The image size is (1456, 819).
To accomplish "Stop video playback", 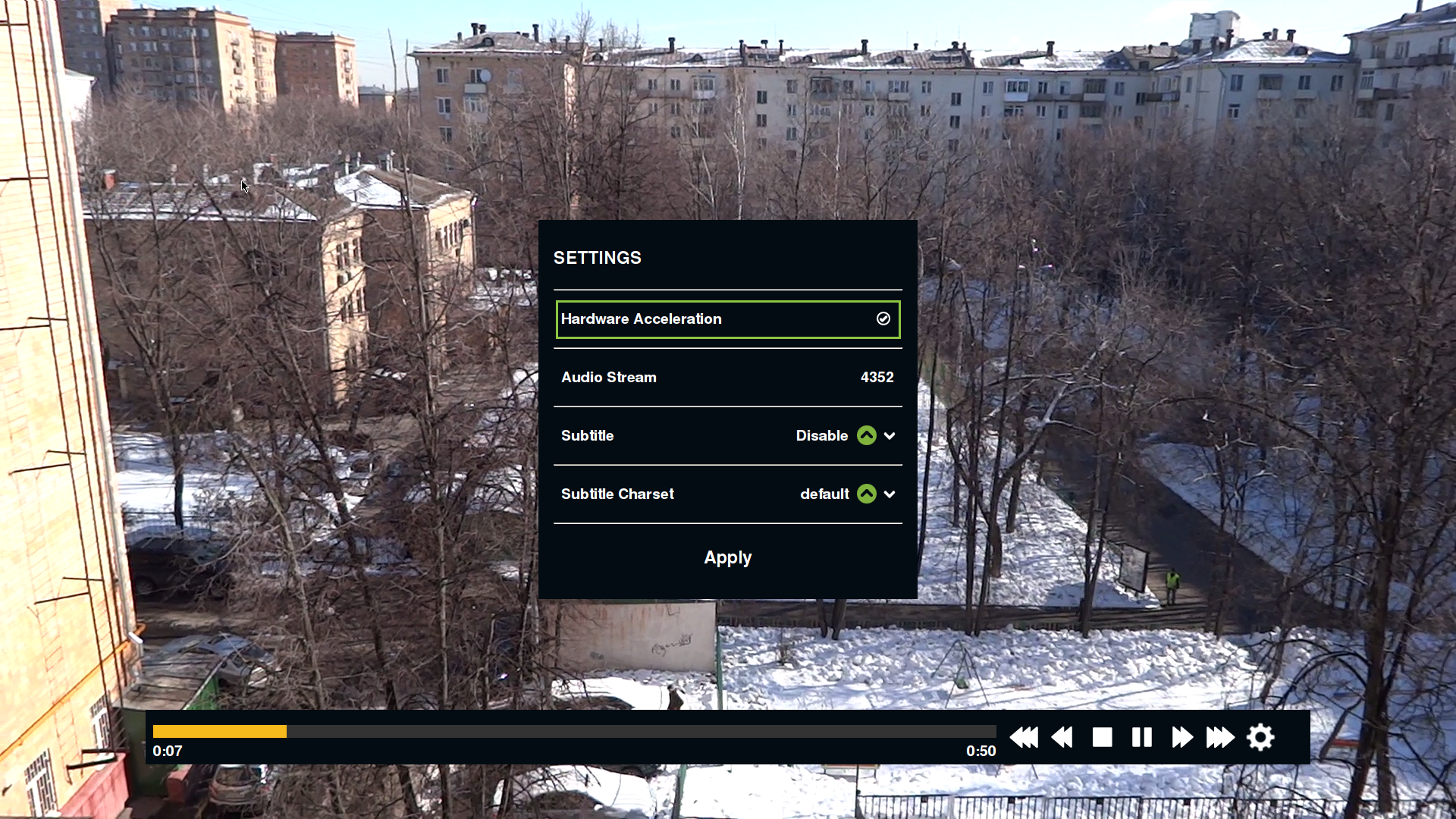I will [1102, 737].
